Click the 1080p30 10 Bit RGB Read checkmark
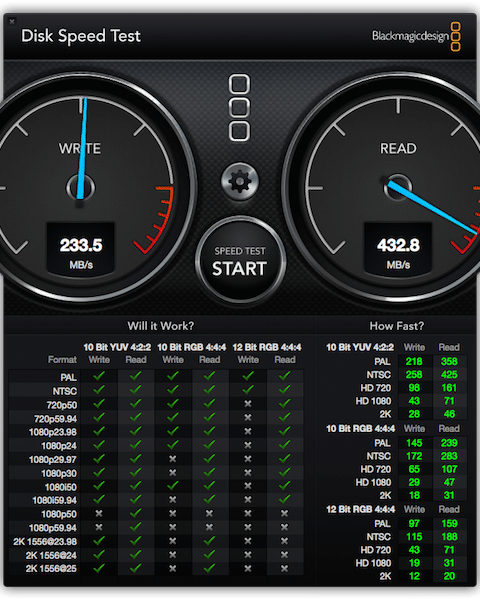Viewport: 480px width, 600px height. click(209, 473)
